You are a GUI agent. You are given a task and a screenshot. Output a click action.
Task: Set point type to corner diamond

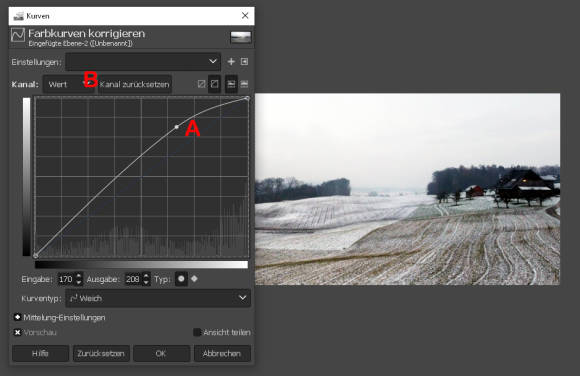194,279
